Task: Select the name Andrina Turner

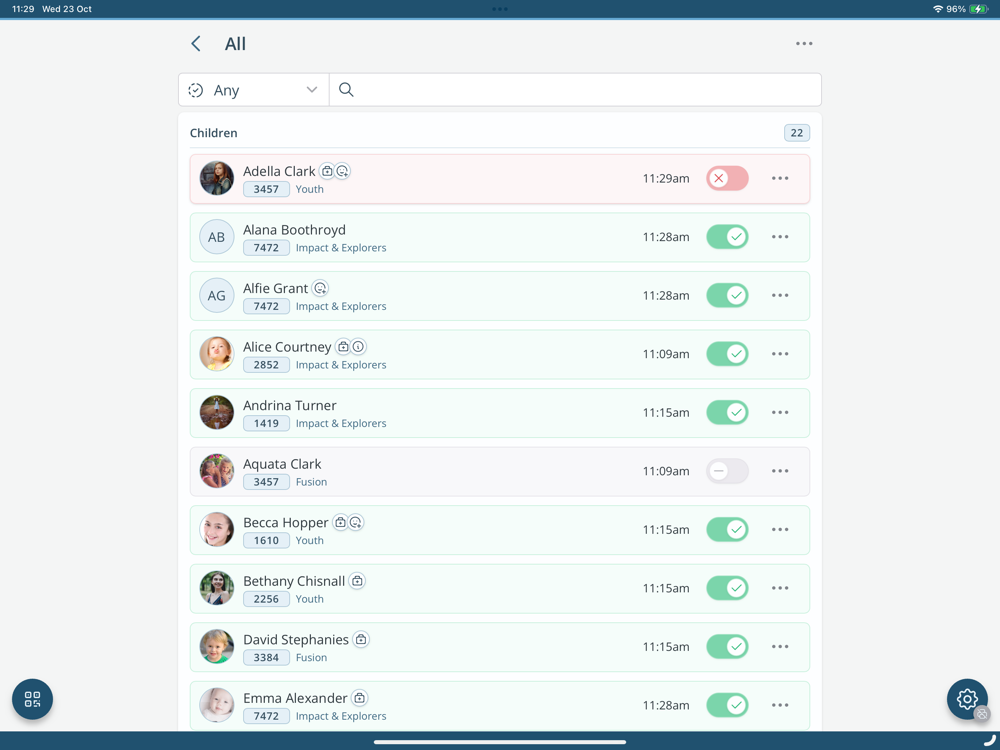Action: click(x=290, y=406)
